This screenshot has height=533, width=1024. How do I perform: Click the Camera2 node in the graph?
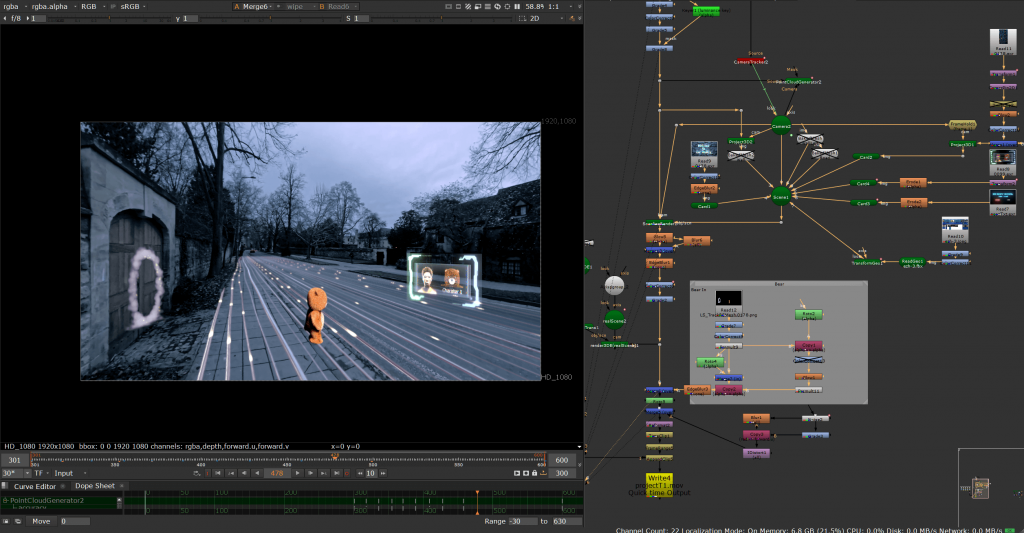coord(781,125)
